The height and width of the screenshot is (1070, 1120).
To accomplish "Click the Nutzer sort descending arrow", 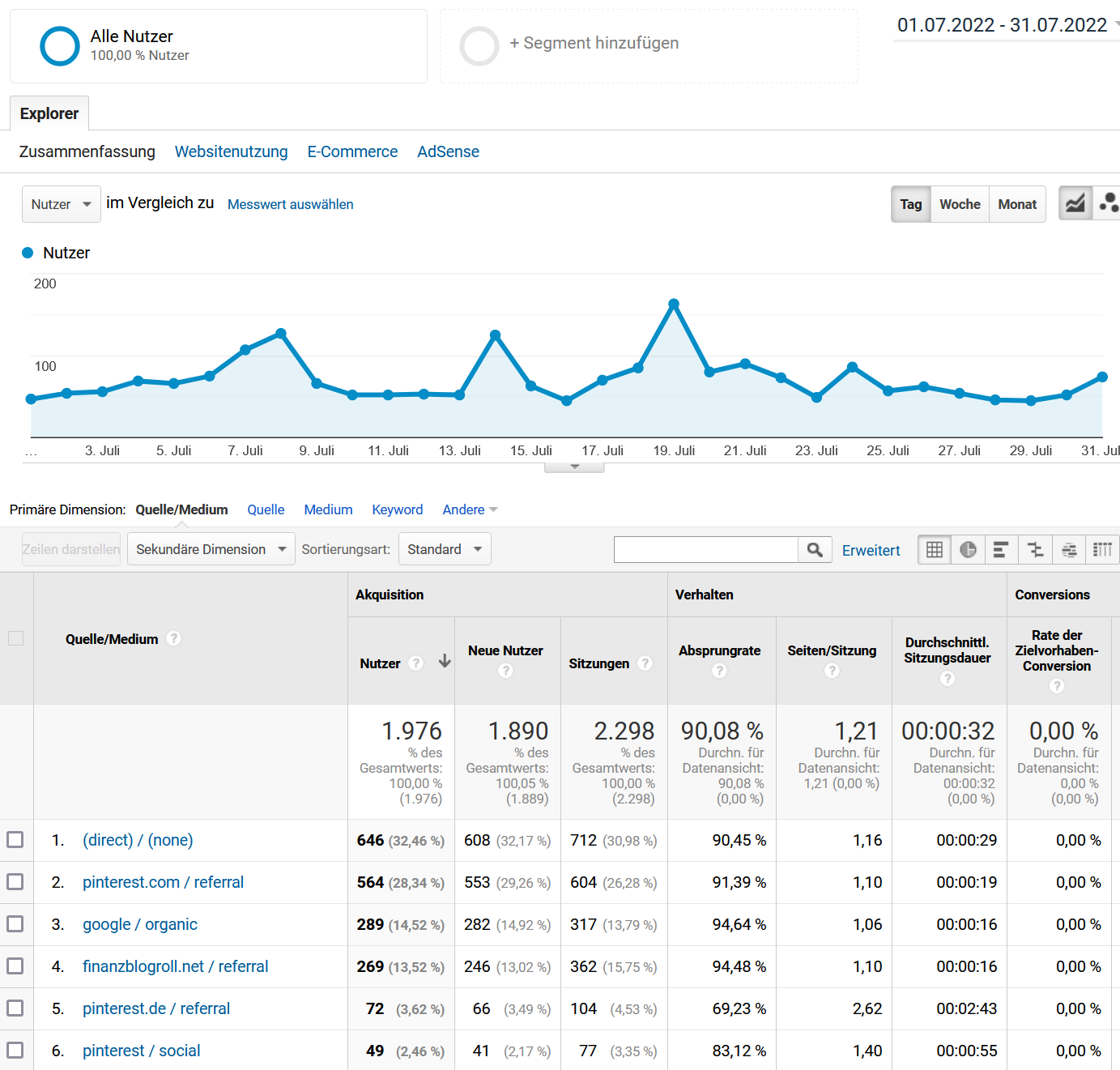I will [x=445, y=661].
